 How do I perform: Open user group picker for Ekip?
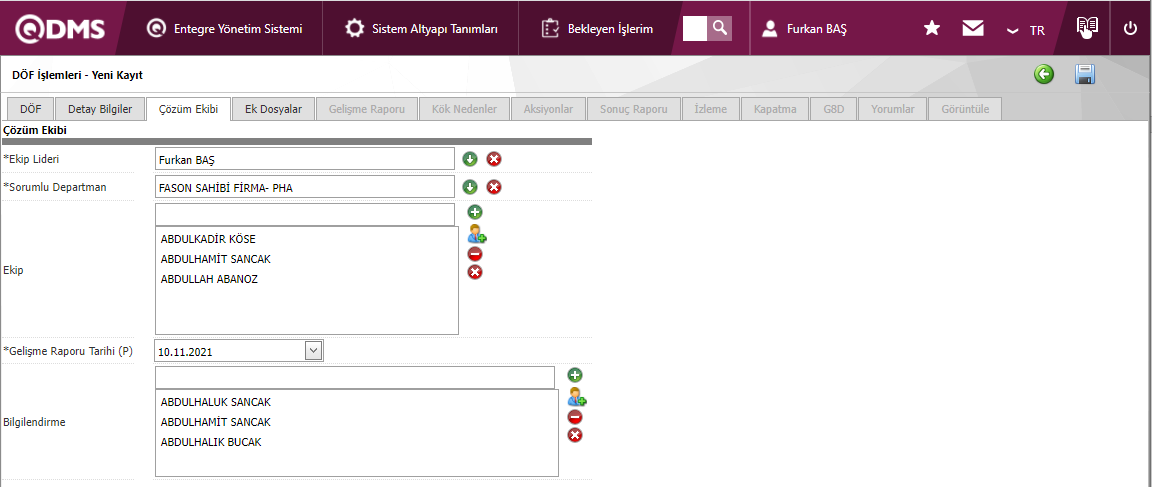click(x=477, y=234)
